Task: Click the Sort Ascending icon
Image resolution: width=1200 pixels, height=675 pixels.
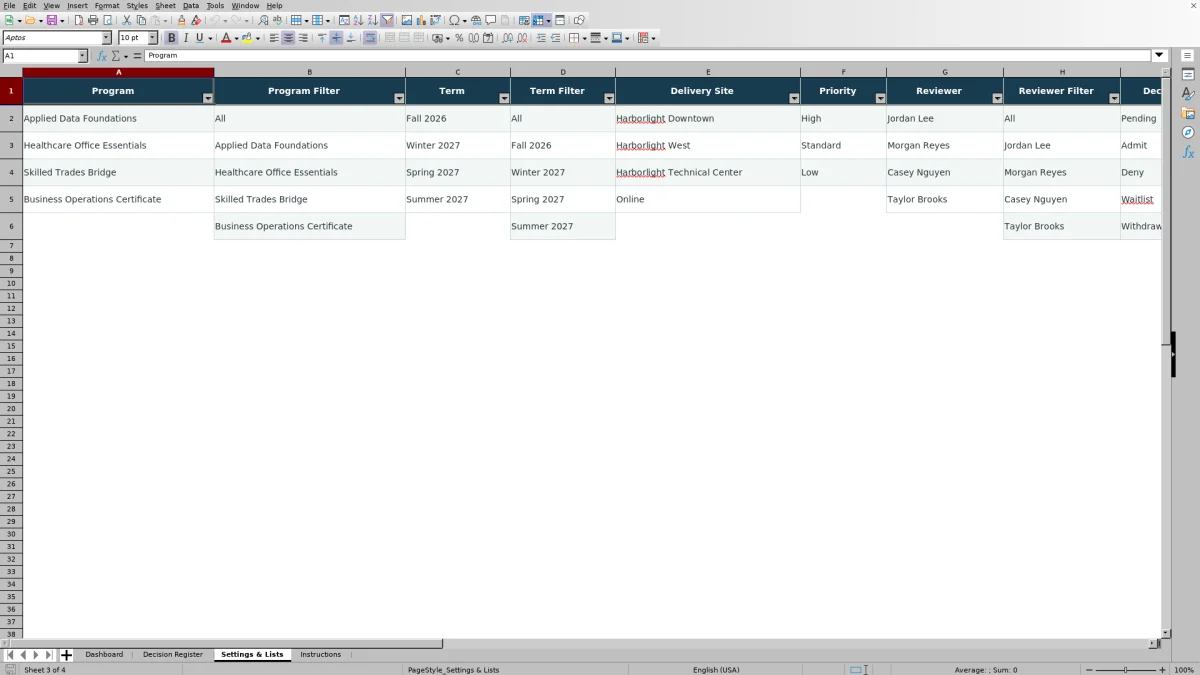Action: coord(358,20)
